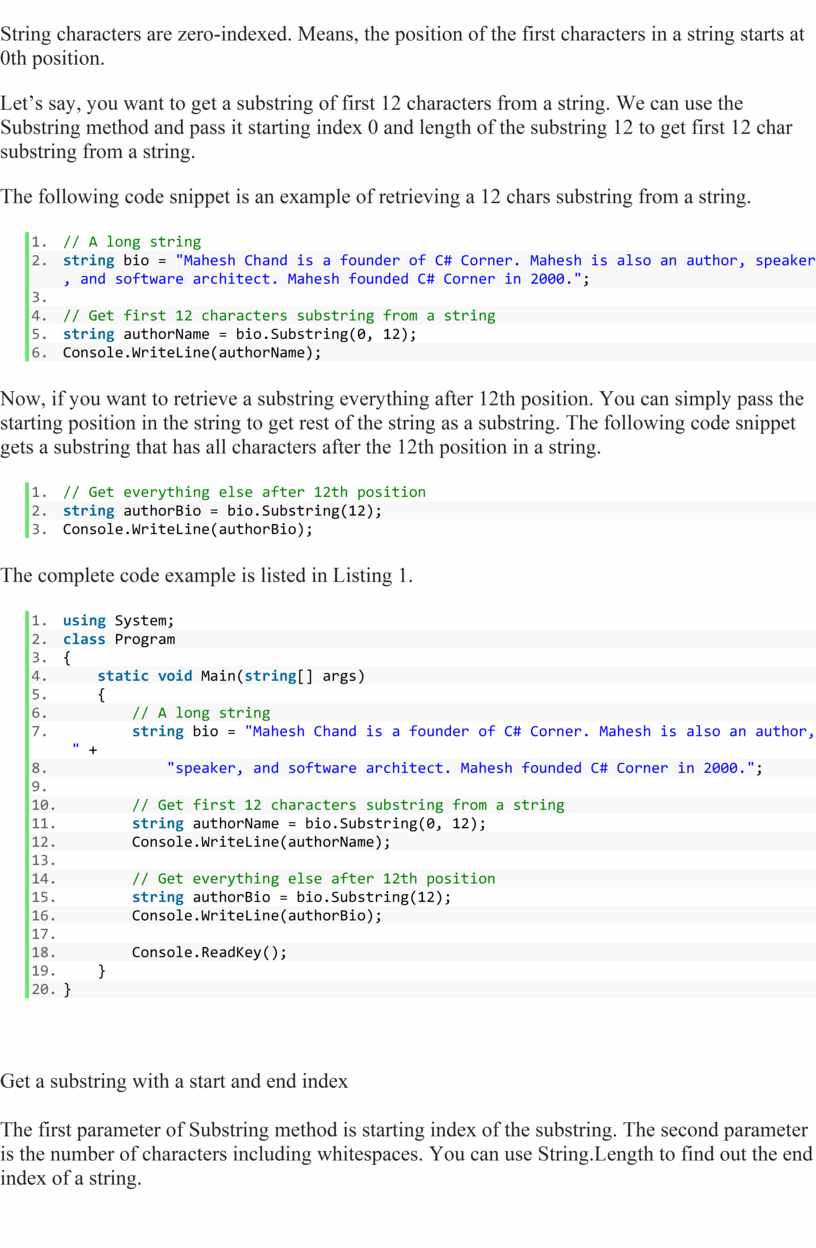Click the comment "Get everything else" in second snippet
This screenshot has height=1248, width=816.
(244, 492)
